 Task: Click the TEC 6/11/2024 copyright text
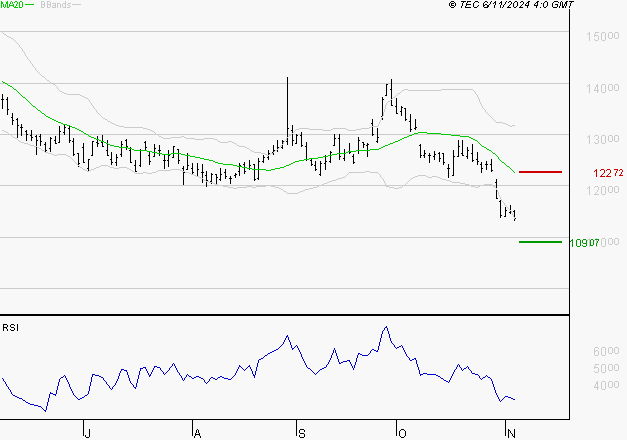(x=511, y=5)
